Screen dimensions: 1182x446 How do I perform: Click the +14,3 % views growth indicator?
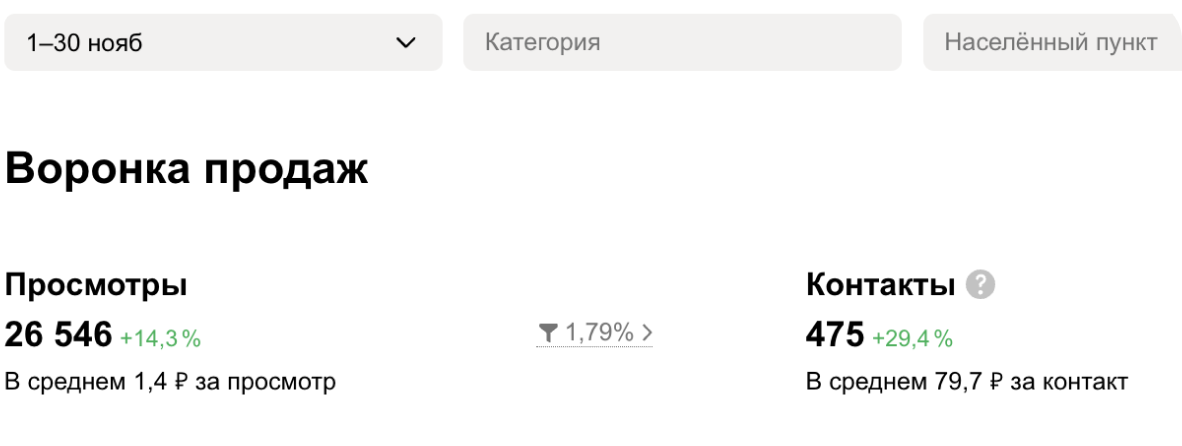click(x=160, y=339)
